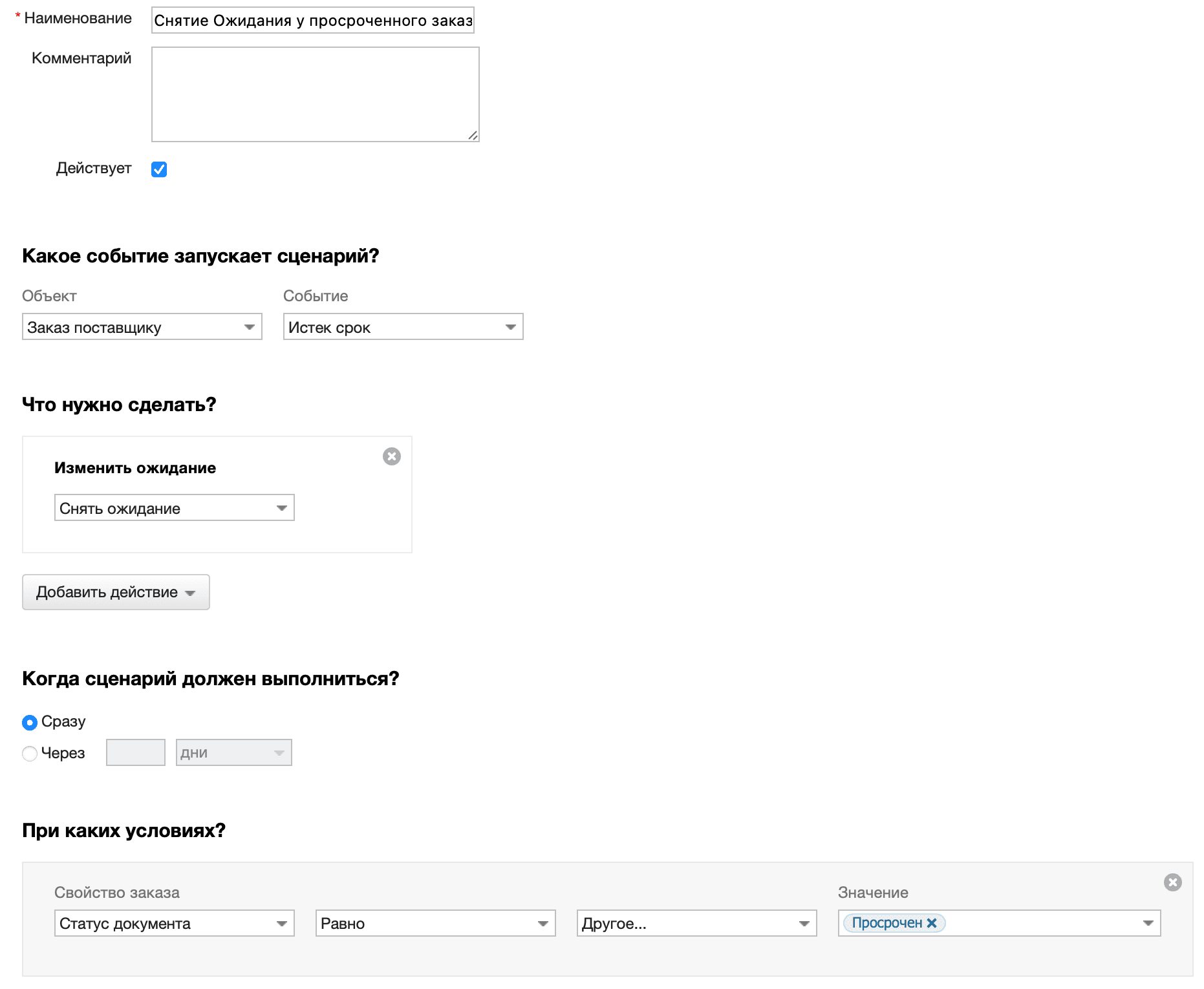Open the 'дни' time unit dropdown
The image size is (1204, 989).
(233, 752)
